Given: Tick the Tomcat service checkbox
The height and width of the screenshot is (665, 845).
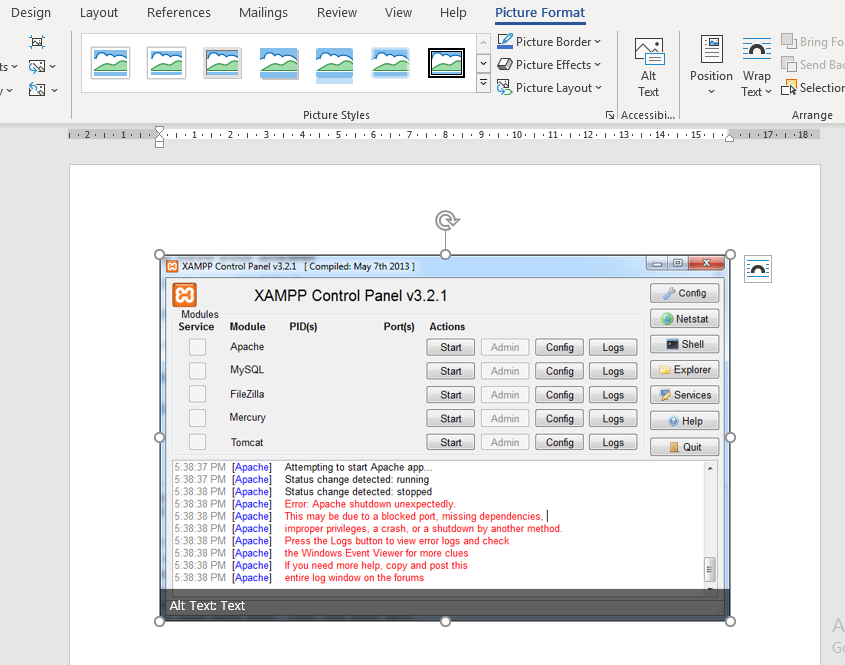Looking at the screenshot, I should coord(197,442).
